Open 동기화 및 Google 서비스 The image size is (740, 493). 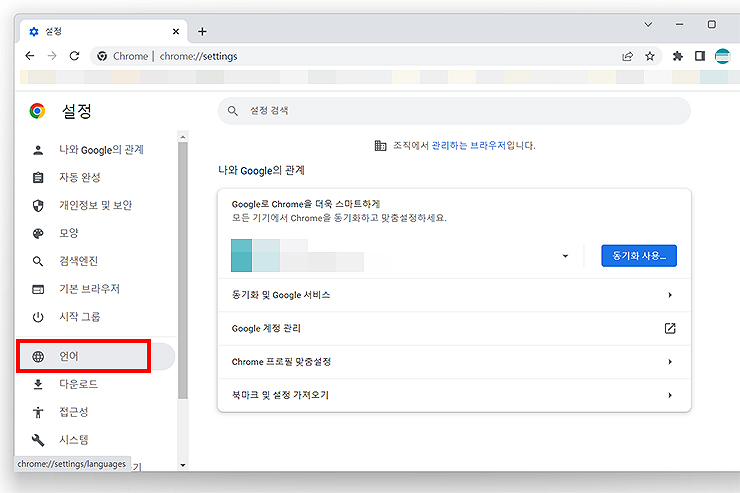tap(454, 295)
